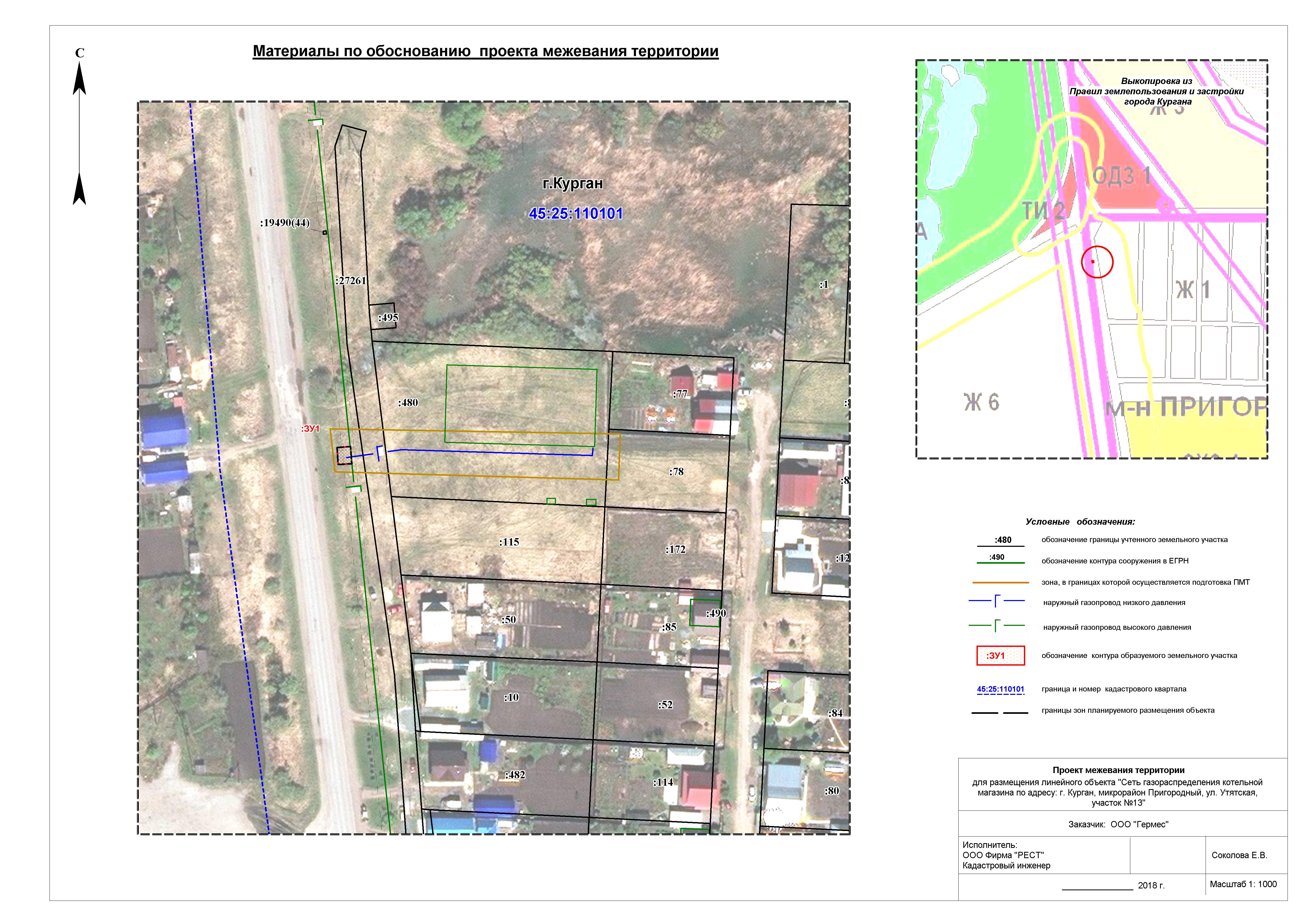Click the red :ЗУ1 legend box

(x=1000, y=655)
